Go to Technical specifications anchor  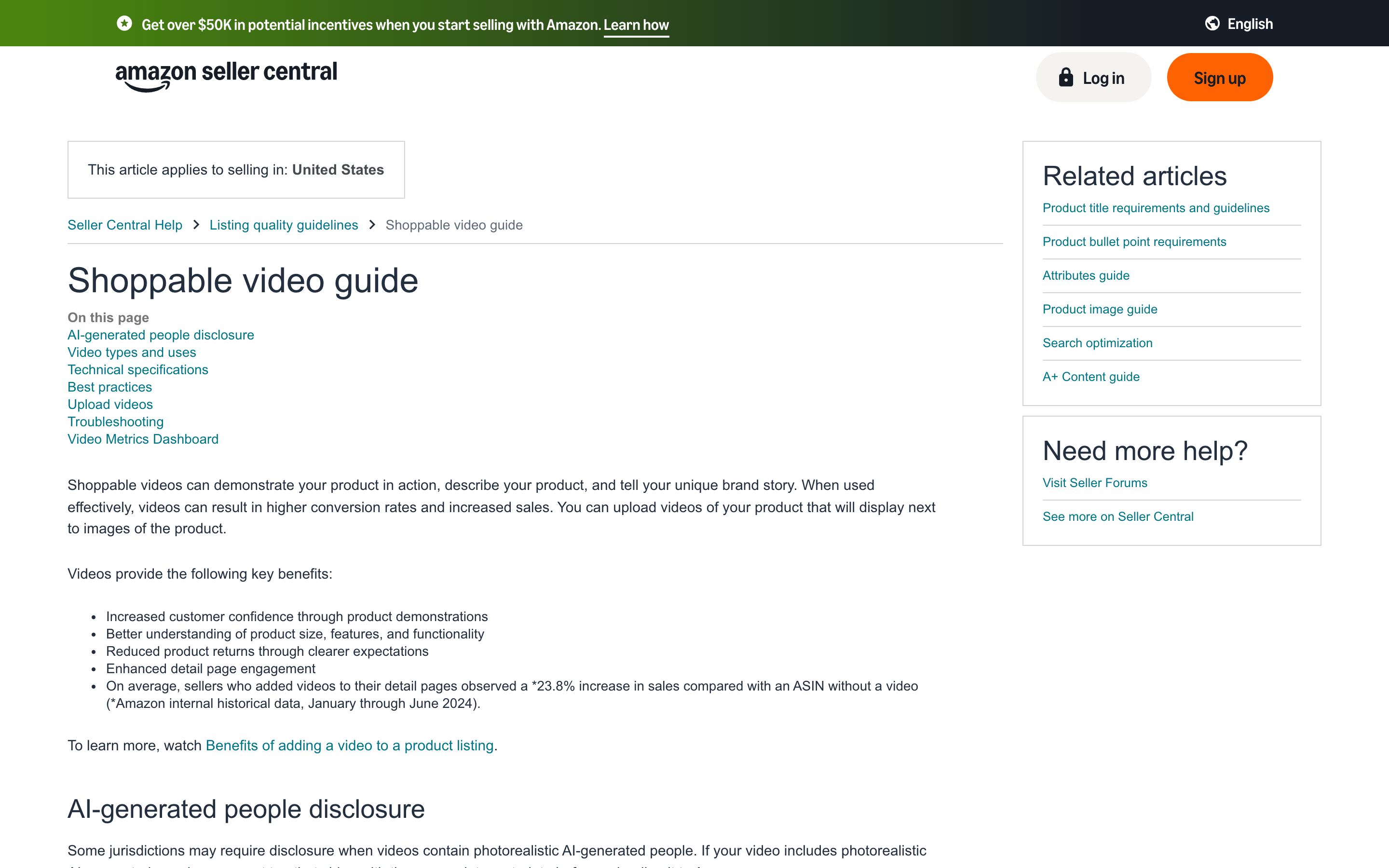(x=138, y=370)
